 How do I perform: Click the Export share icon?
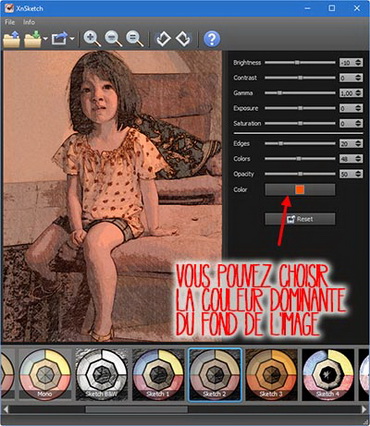tap(59, 39)
